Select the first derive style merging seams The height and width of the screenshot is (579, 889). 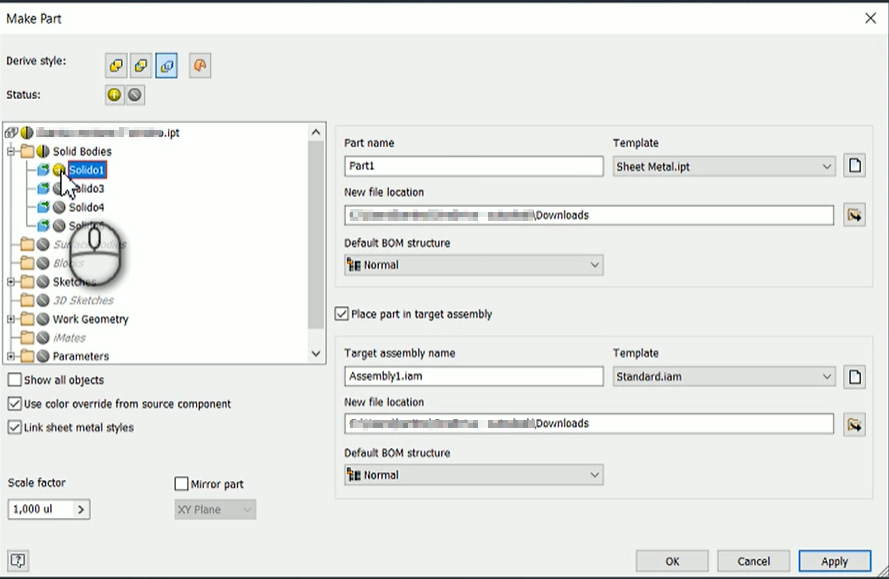tap(116, 65)
